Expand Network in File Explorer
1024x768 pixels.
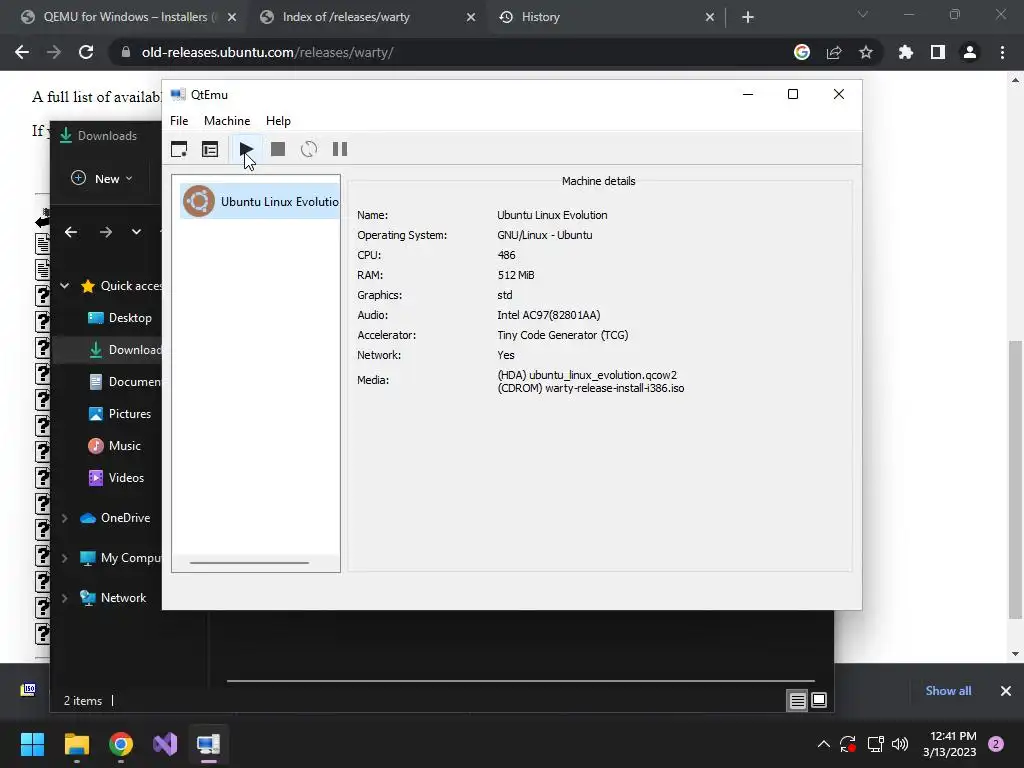[65, 598]
